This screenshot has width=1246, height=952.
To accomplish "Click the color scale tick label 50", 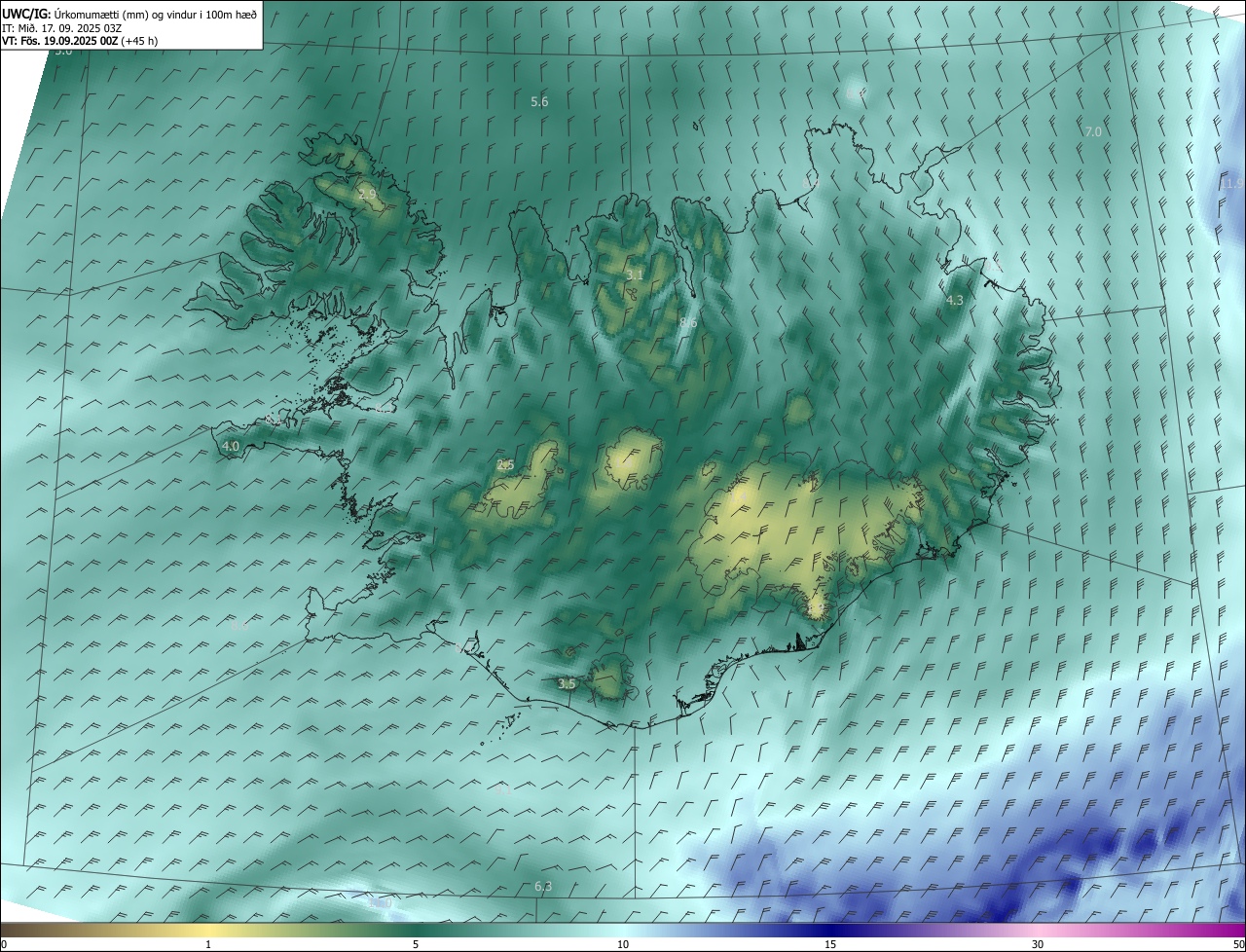I will coord(1238,944).
